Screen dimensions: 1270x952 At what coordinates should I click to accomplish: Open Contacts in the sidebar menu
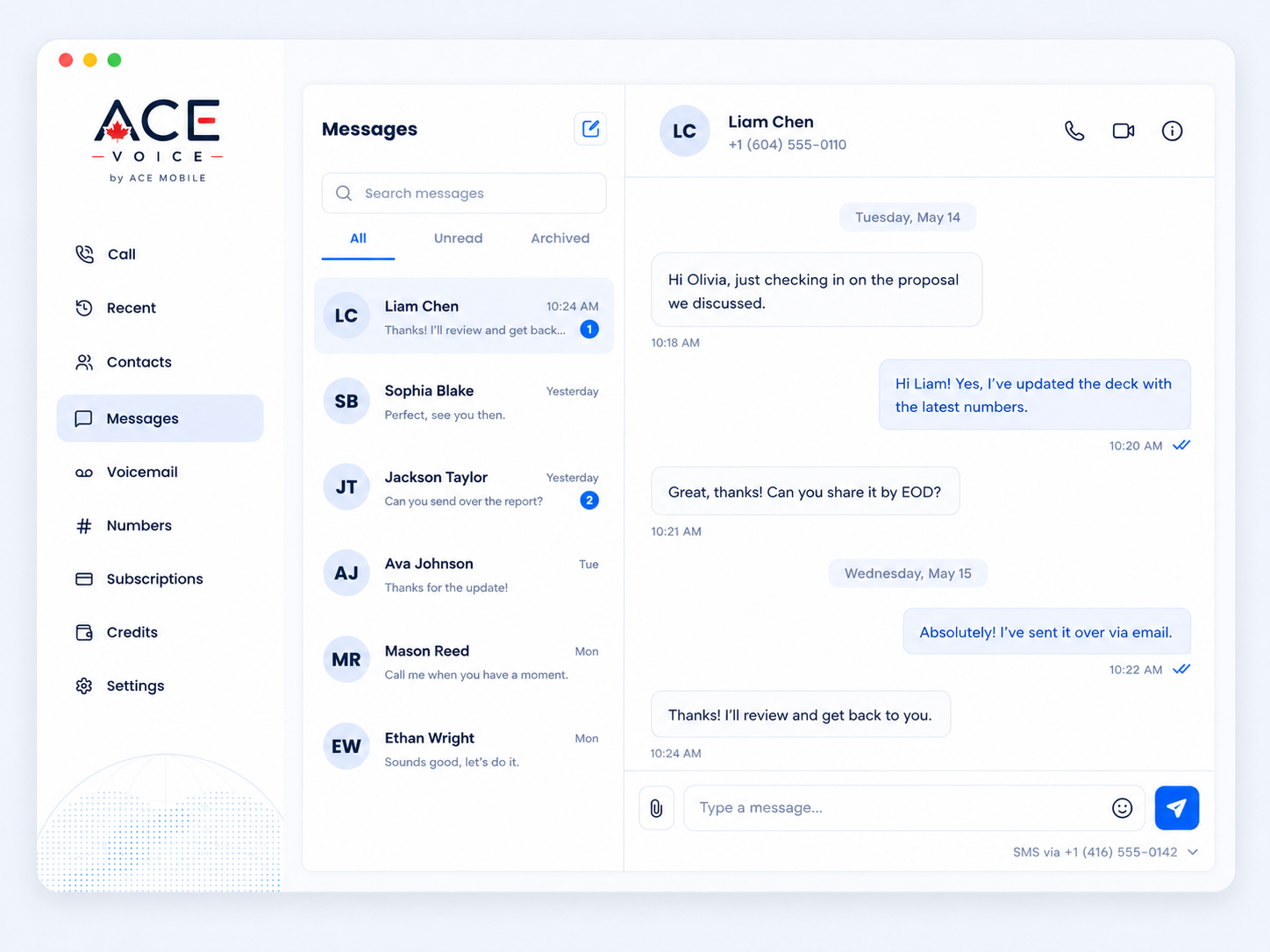click(160, 362)
